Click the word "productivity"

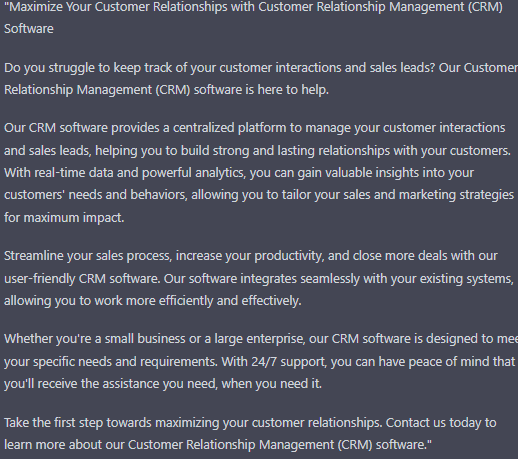(x=289, y=256)
